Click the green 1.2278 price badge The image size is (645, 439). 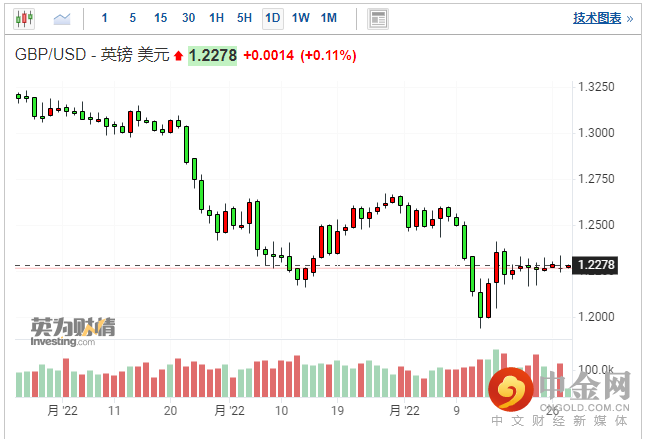click(213, 56)
